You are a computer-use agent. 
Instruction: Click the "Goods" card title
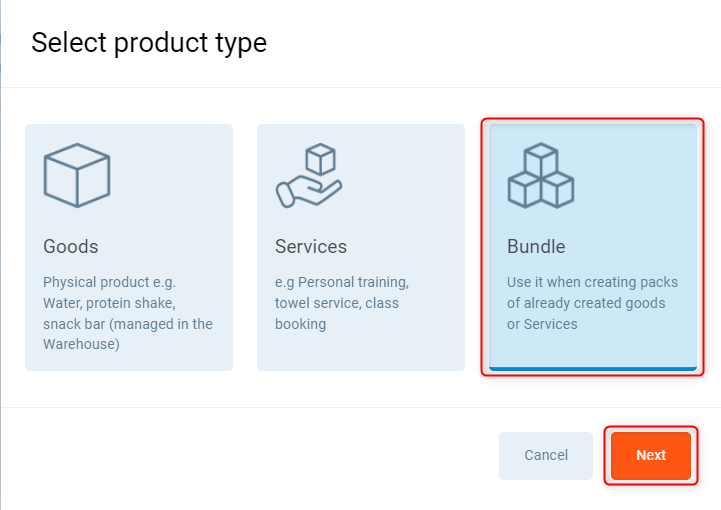[71, 246]
